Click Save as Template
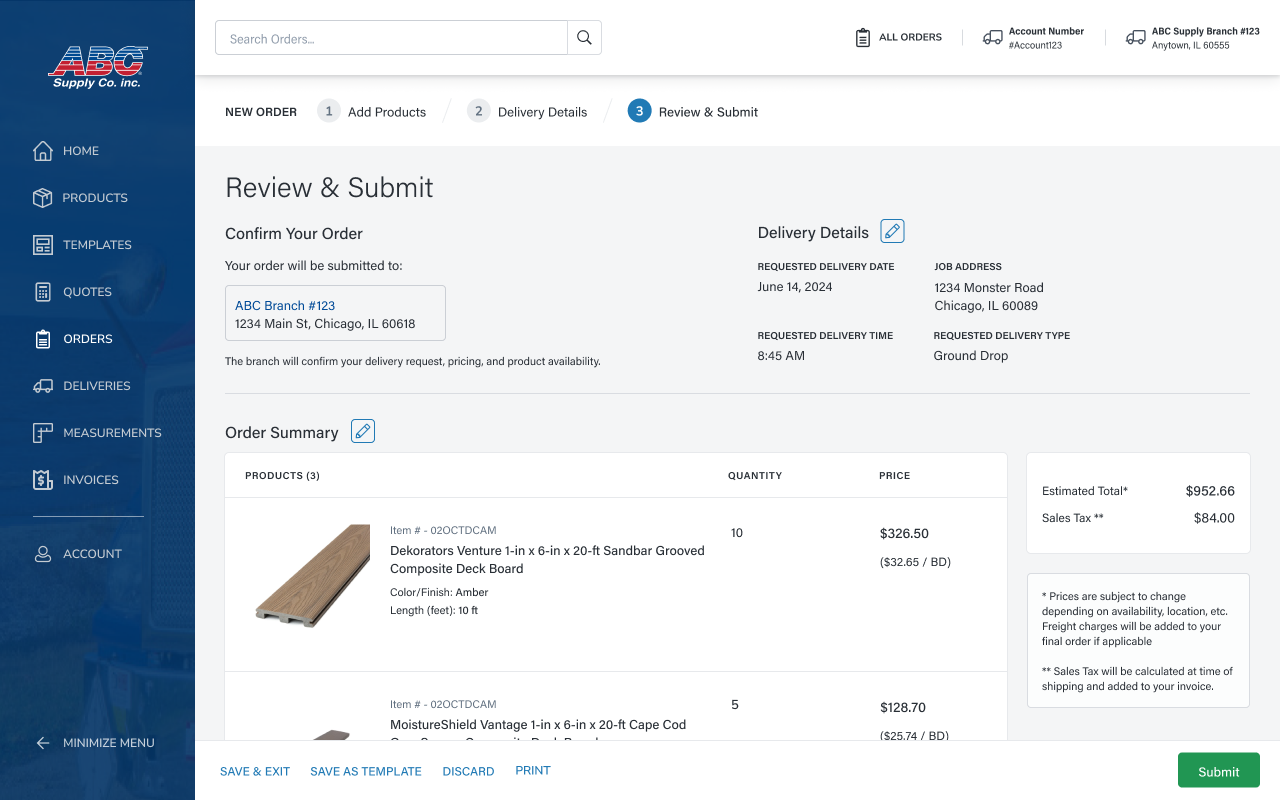 click(x=366, y=771)
